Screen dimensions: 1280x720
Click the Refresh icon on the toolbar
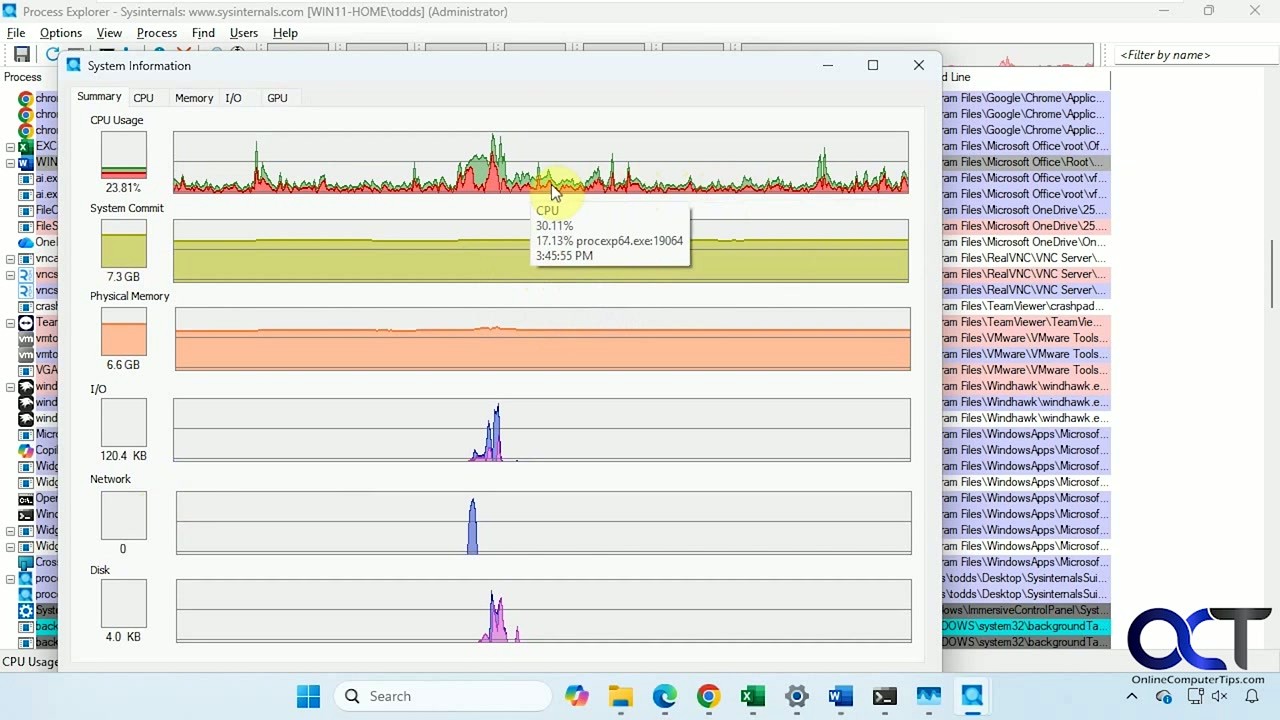(x=53, y=54)
